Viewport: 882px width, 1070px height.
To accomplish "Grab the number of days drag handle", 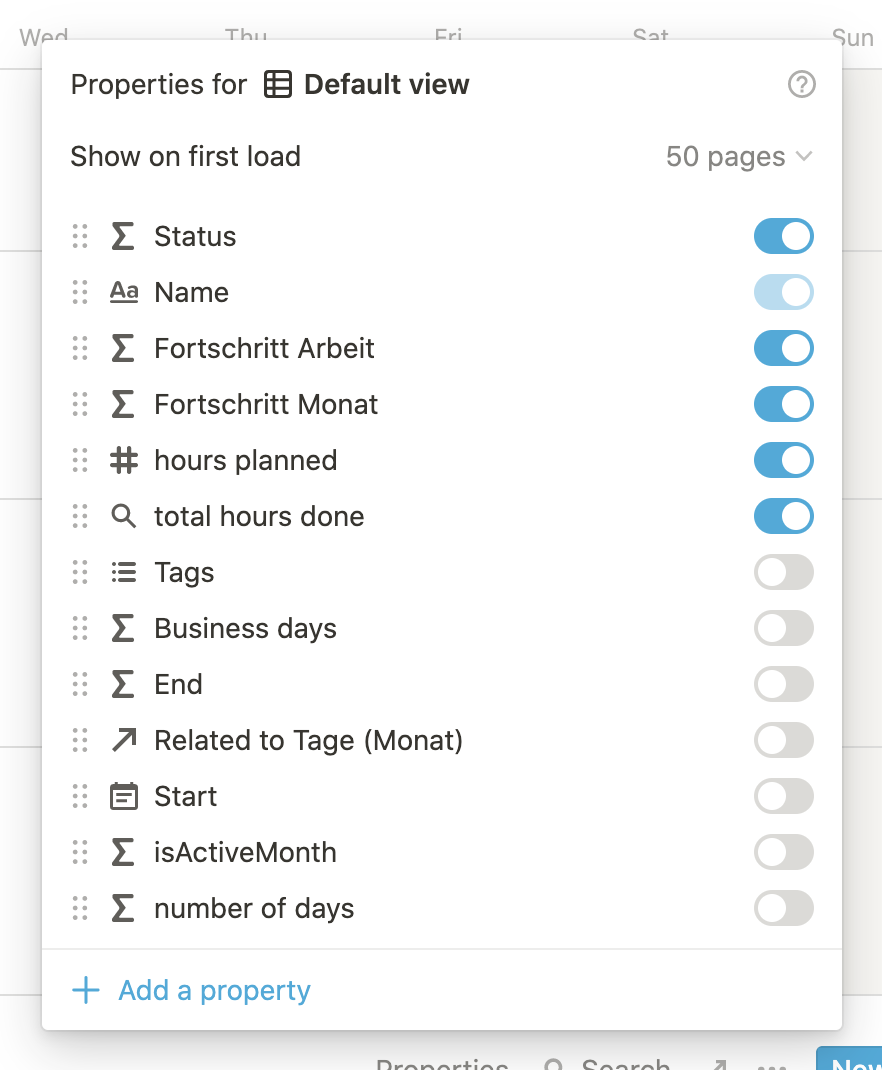I will tap(80, 908).
